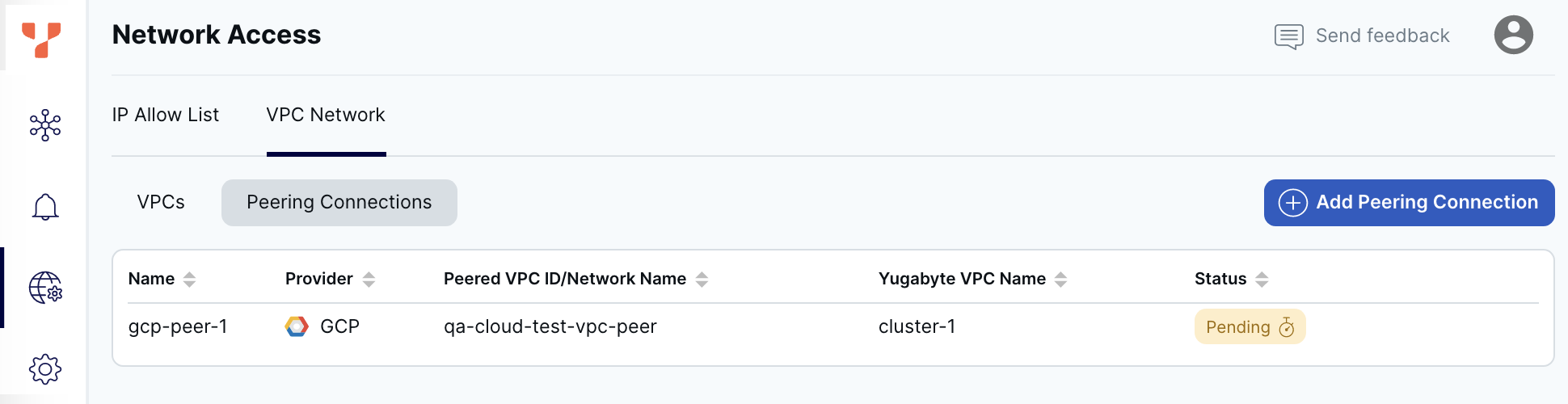Image resolution: width=1568 pixels, height=404 pixels.
Task: Open the Alerts bell icon
Action: [45, 207]
